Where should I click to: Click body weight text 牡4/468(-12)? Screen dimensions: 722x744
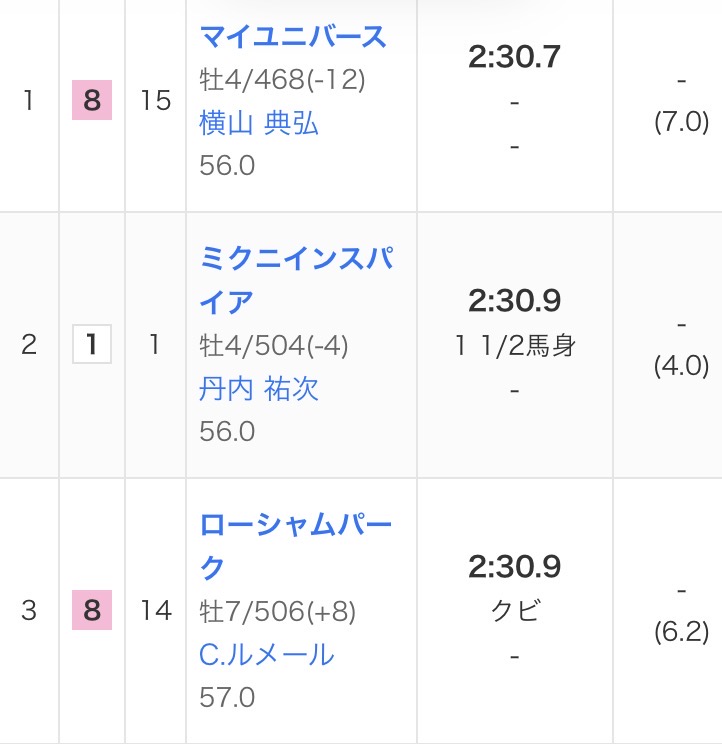click(282, 79)
